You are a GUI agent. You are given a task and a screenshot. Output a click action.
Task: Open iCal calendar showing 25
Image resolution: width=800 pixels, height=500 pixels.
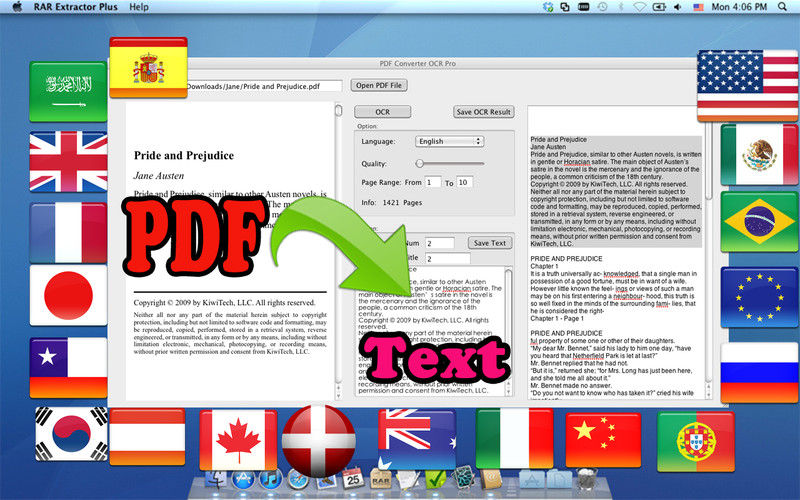coord(353,479)
